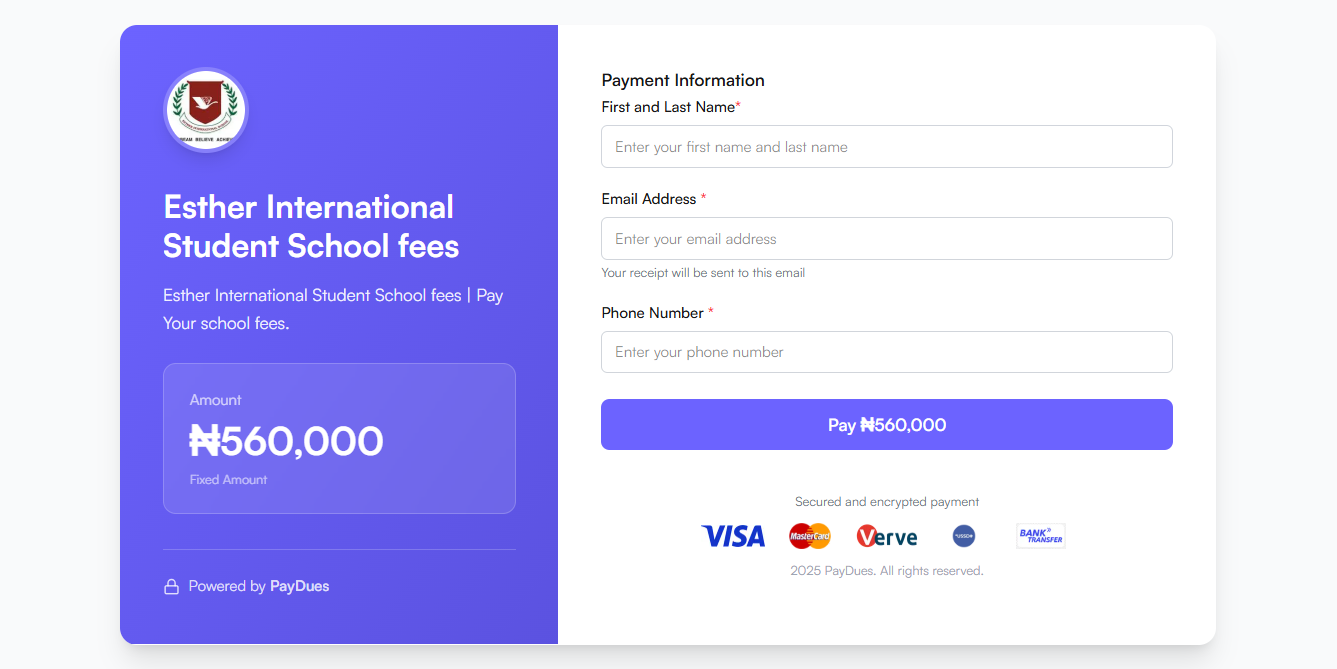1337x669 pixels.
Task: Click the Visa card logo
Action: [x=733, y=537]
